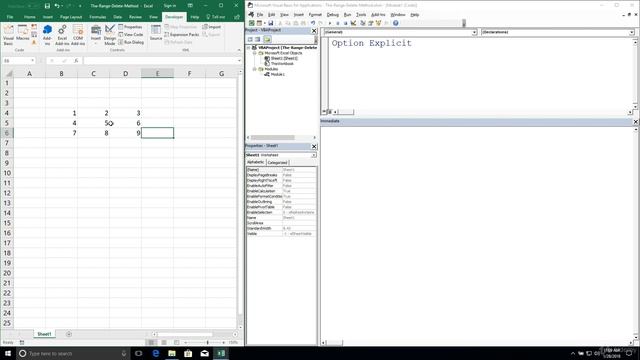Click View Microsoft Excel icon in VBA toolbar
This screenshot has width=640, height=360.
pos(251,23)
